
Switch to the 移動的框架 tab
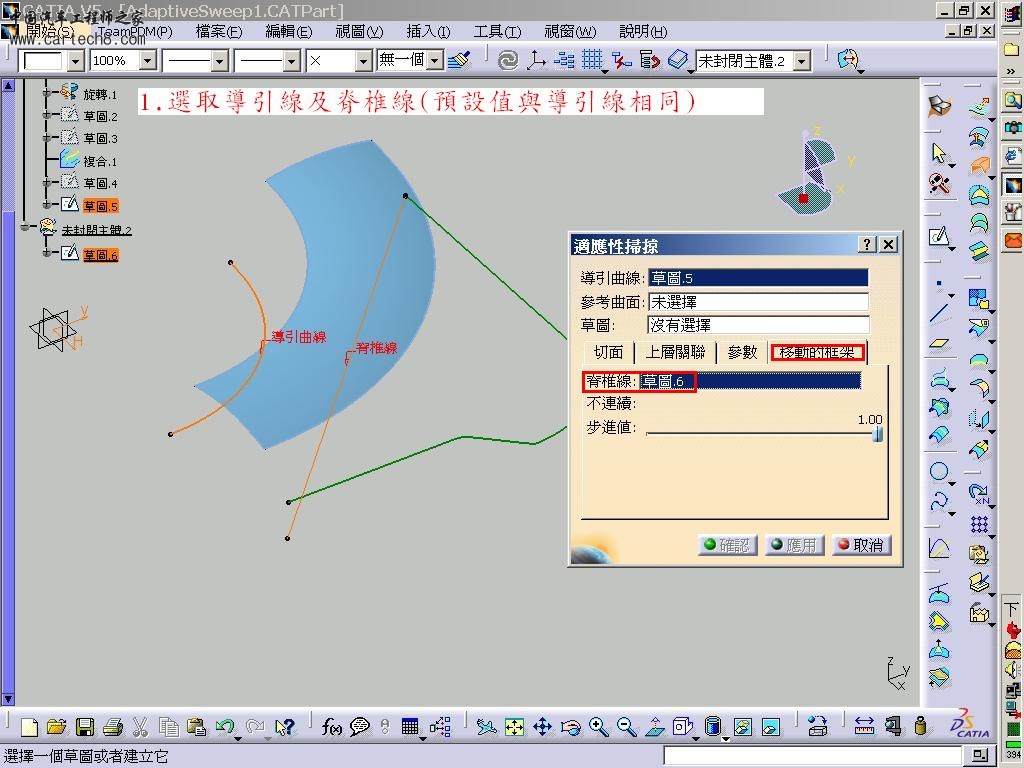coord(818,353)
